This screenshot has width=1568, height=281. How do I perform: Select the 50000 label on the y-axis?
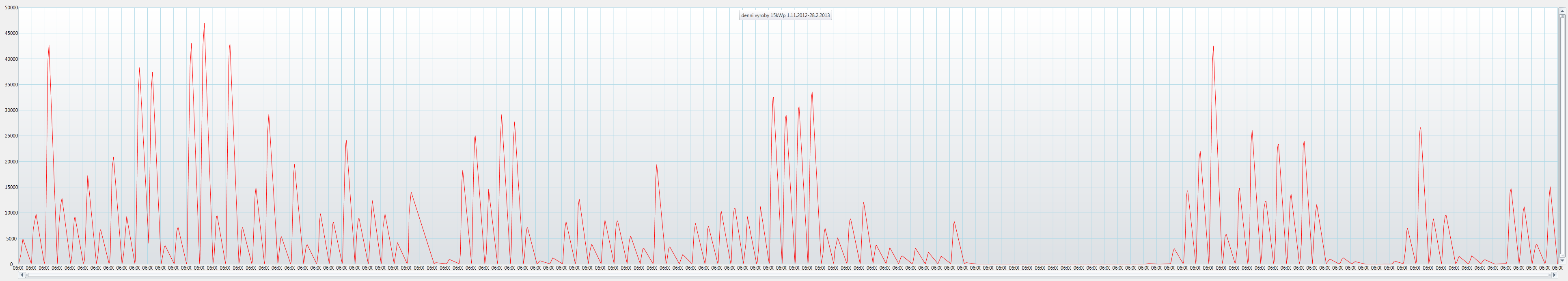[x=11, y=8]
